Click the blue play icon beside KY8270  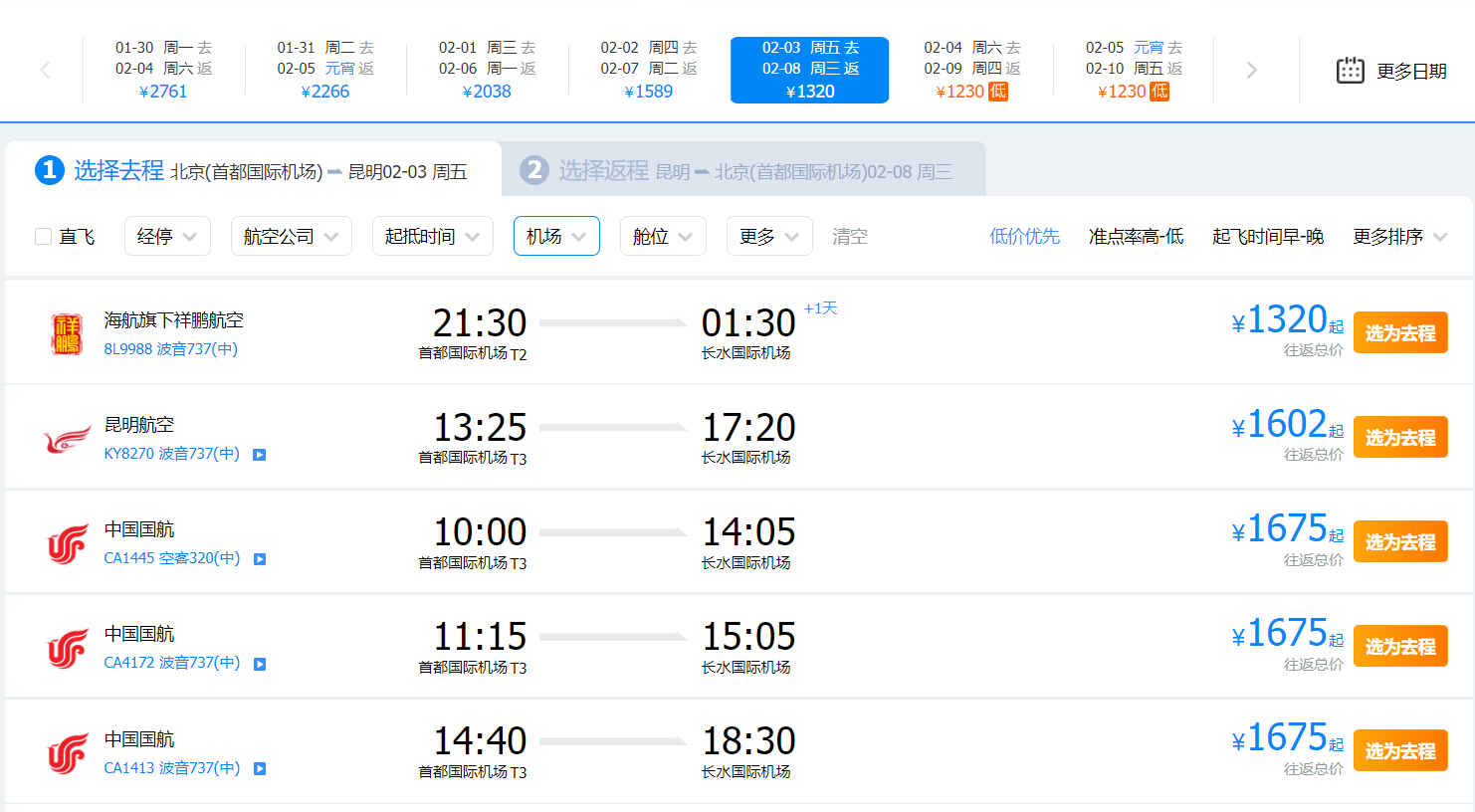click(x=260, y=455)
